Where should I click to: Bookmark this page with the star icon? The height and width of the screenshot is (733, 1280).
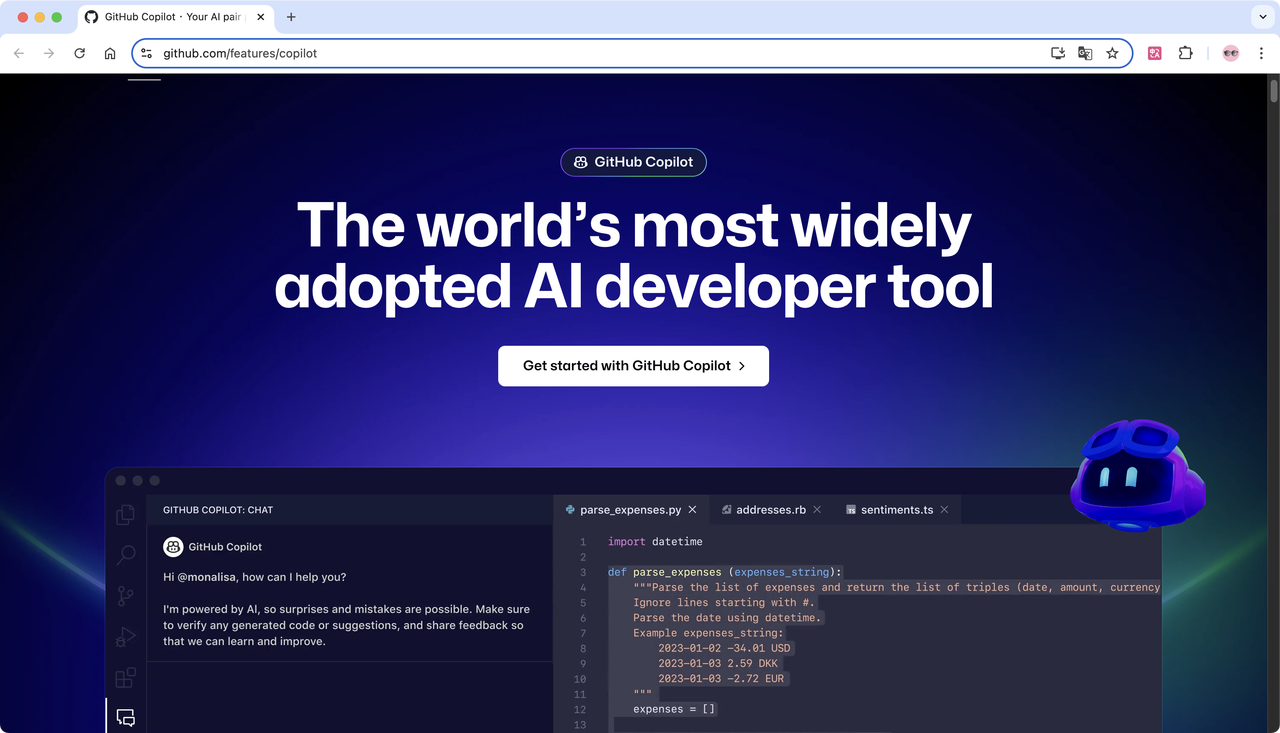click(x=1112, y=53)
